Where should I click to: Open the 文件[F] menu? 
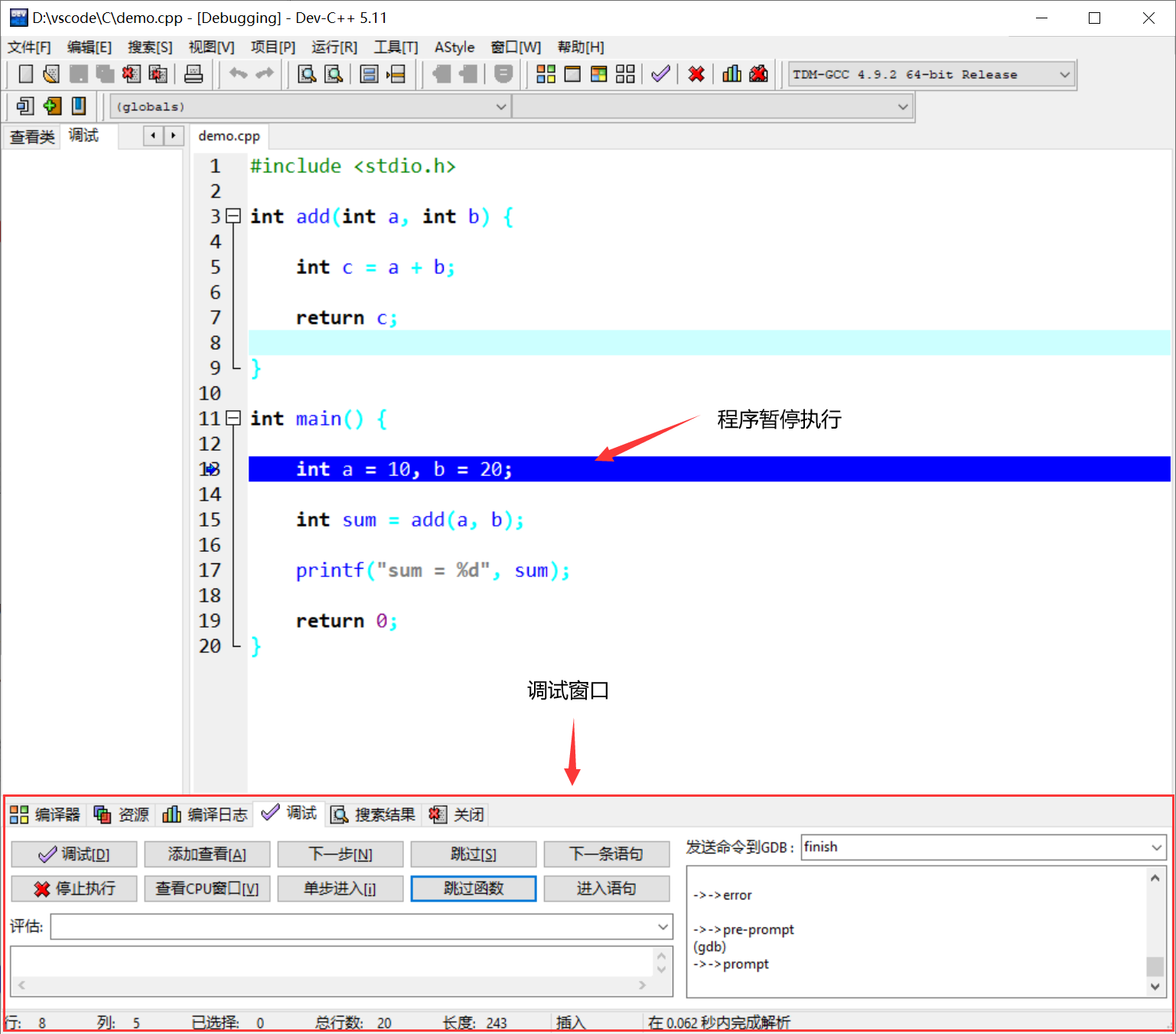(29, 47)
